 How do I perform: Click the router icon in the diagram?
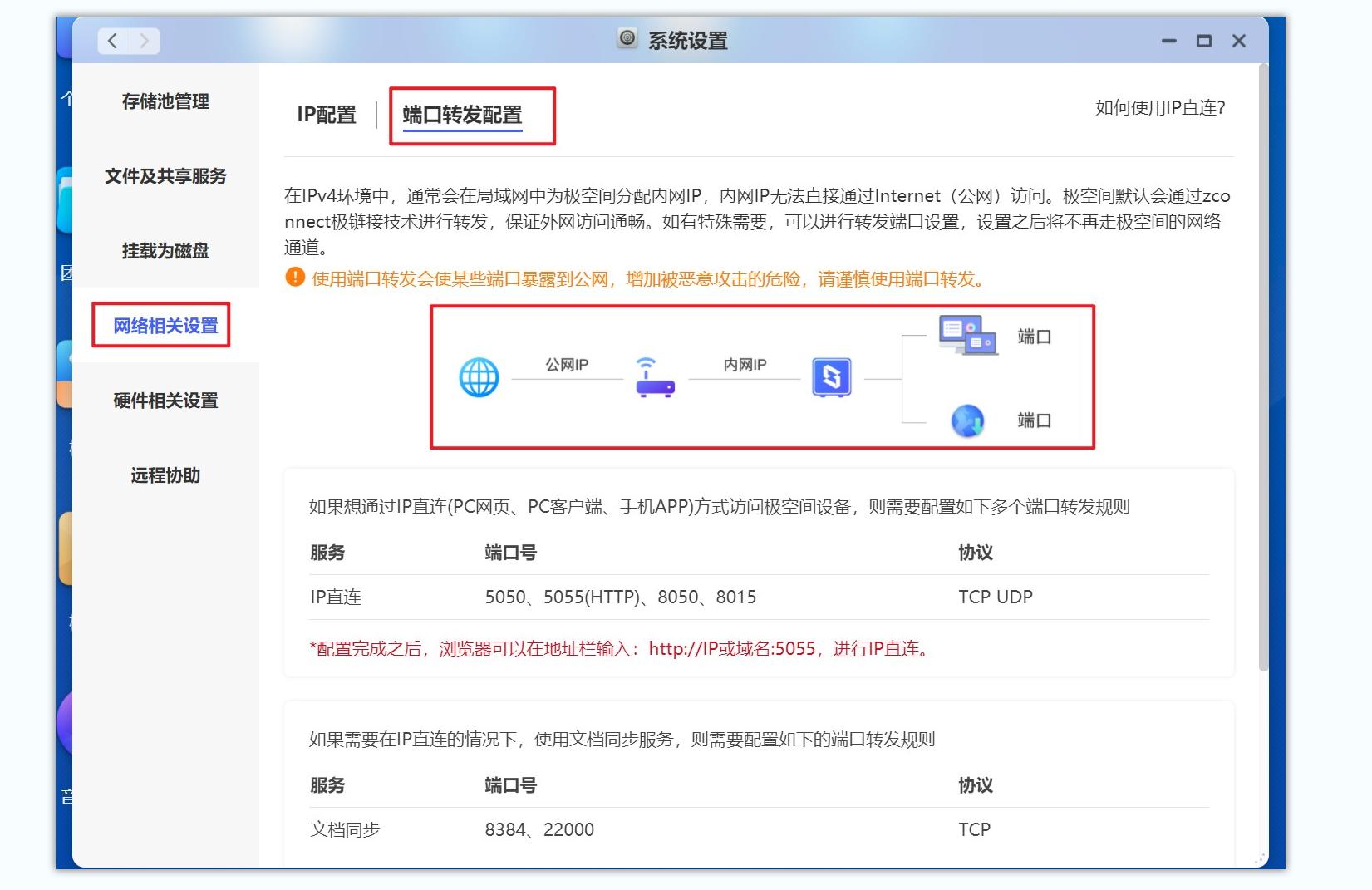[x=653, y=382]
